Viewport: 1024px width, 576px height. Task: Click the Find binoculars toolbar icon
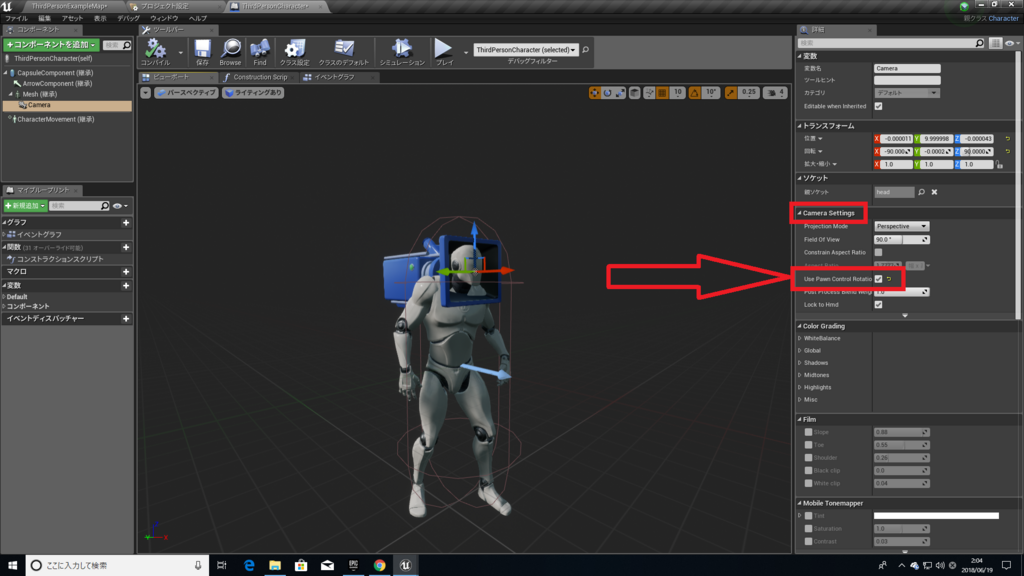pyautogui.click(x=260, y=51)
